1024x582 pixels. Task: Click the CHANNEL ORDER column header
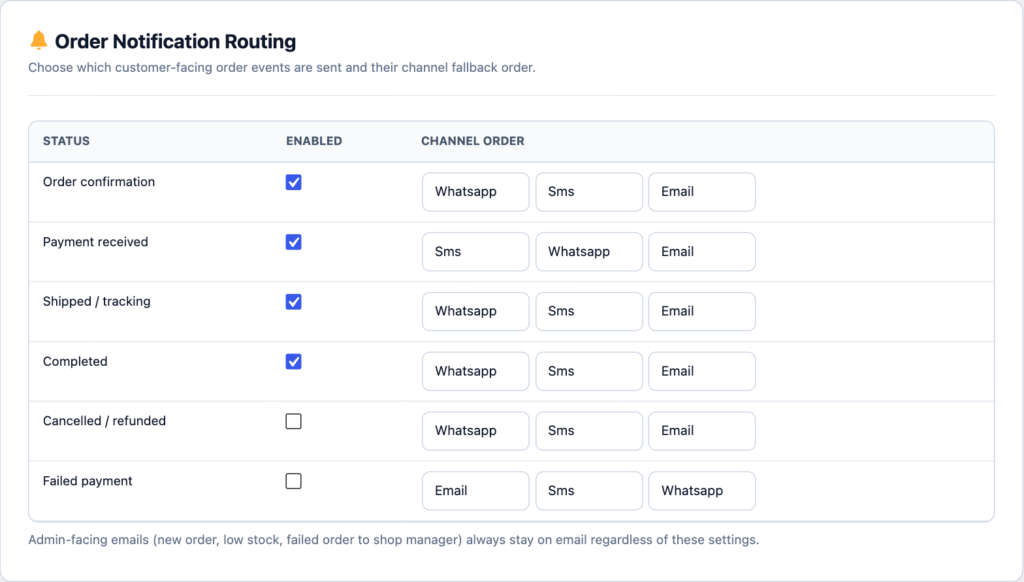(473, 141)
